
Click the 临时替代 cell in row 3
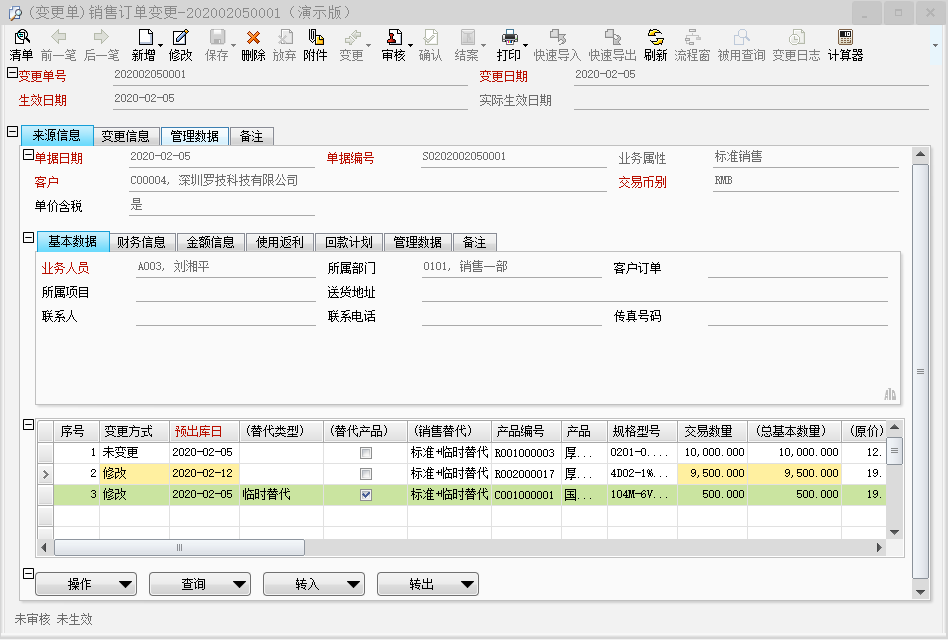pyautogui.click(x=281, y=495)
